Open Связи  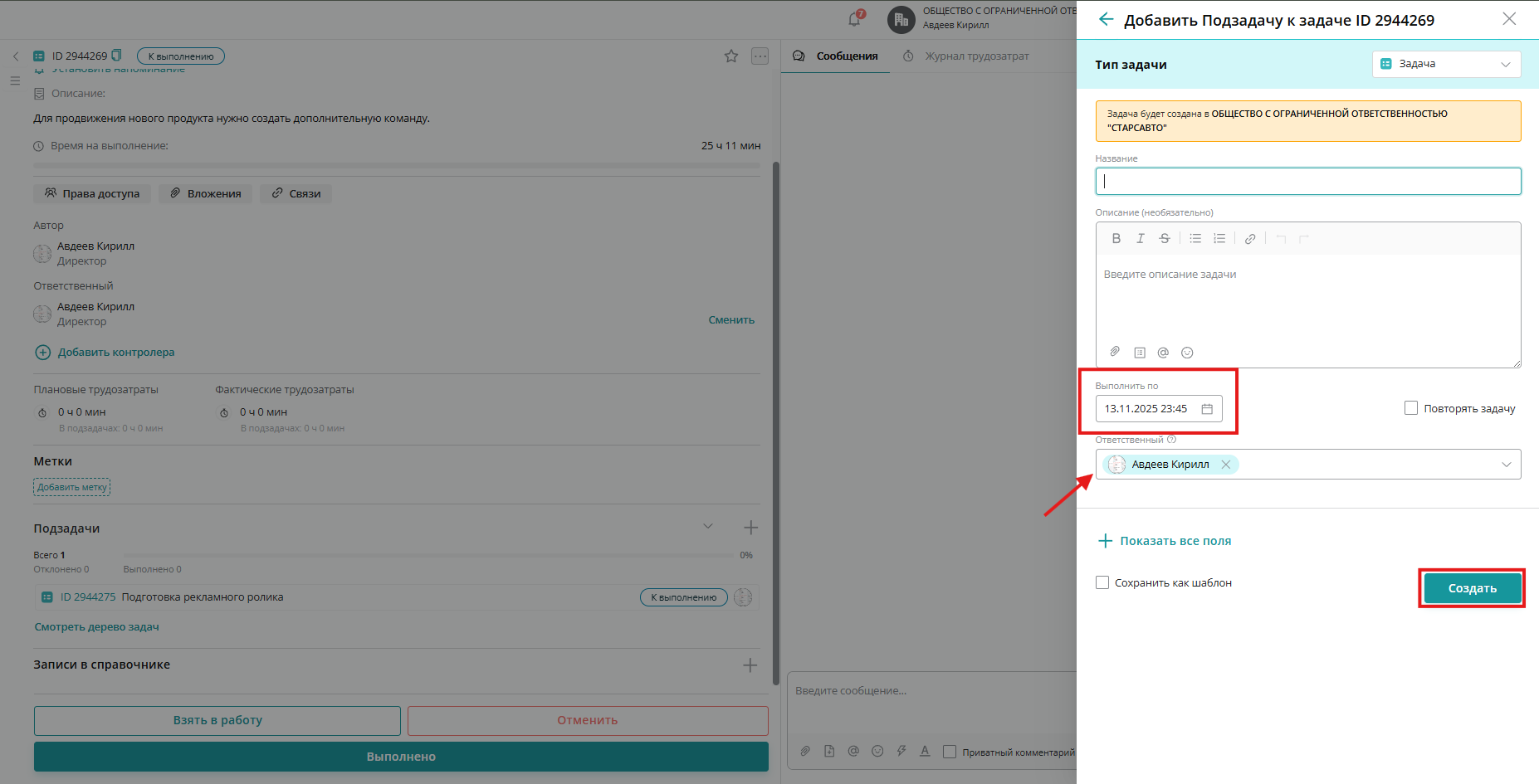[x=296, y=193]
